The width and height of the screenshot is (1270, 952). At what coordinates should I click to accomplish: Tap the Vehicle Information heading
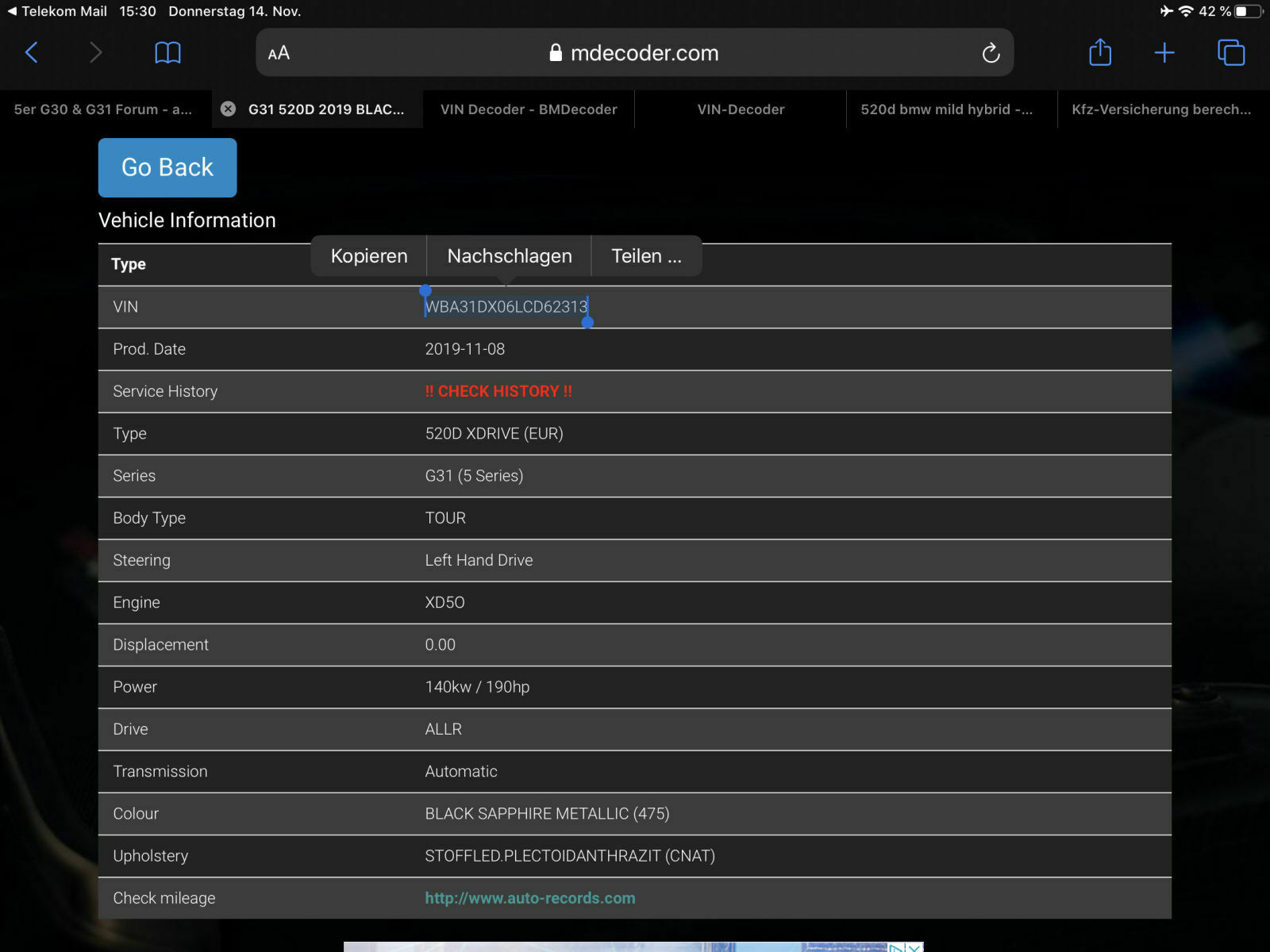[x=187, y=221]
